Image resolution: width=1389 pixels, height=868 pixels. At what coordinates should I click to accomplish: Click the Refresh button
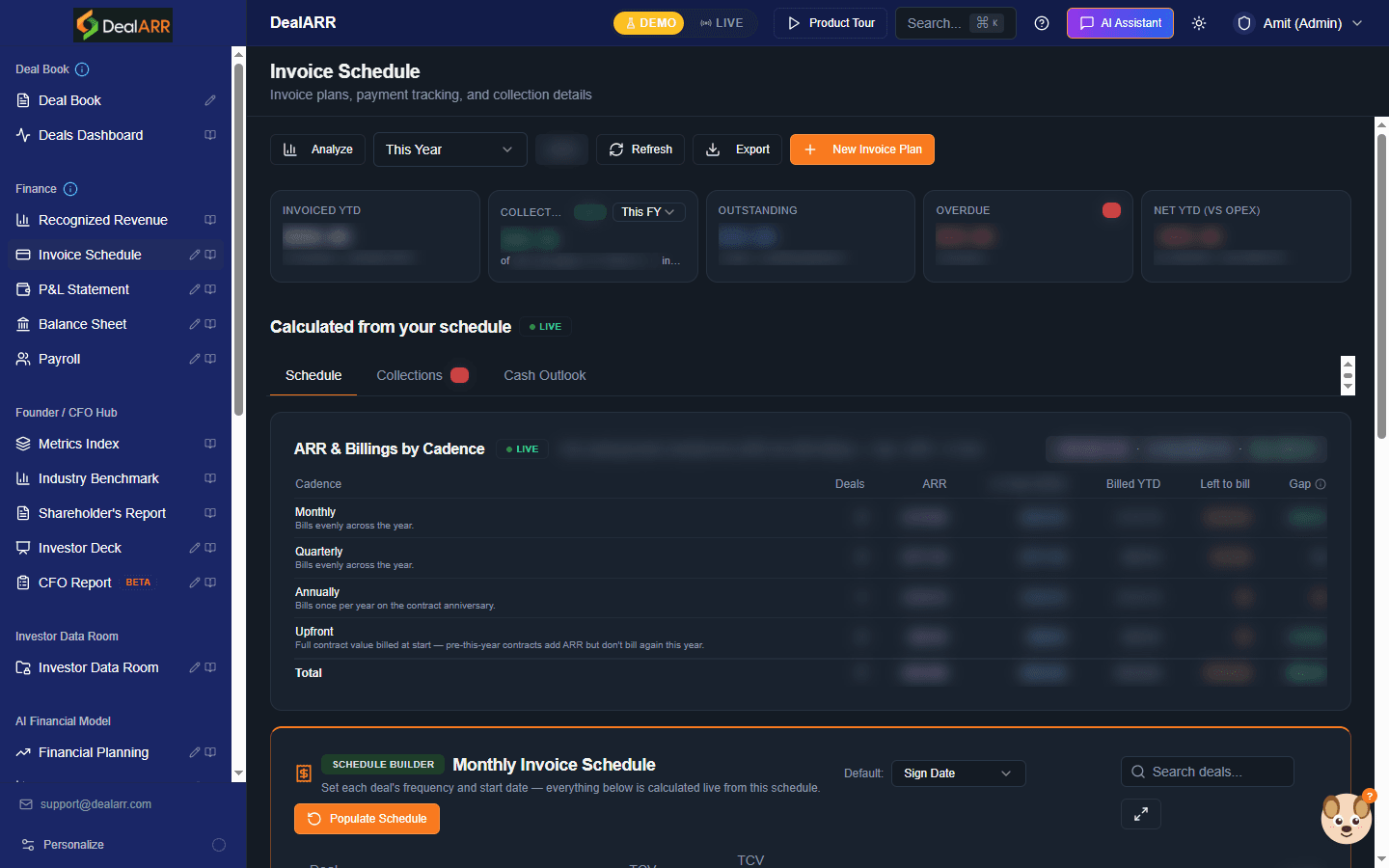(x=640, y=149)
